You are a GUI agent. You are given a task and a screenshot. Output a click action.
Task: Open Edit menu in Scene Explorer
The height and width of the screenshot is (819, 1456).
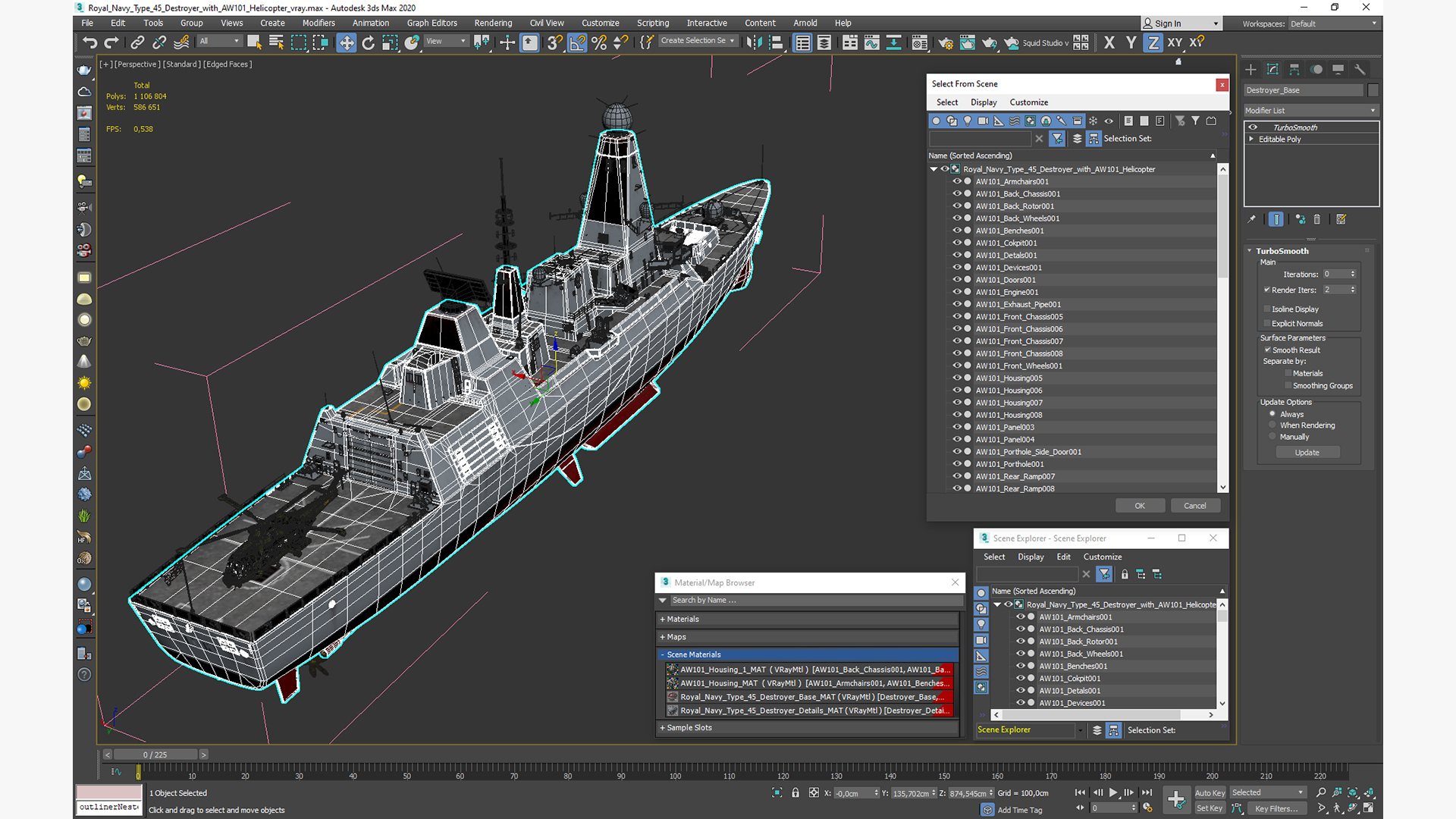[x=1064, y=557]
